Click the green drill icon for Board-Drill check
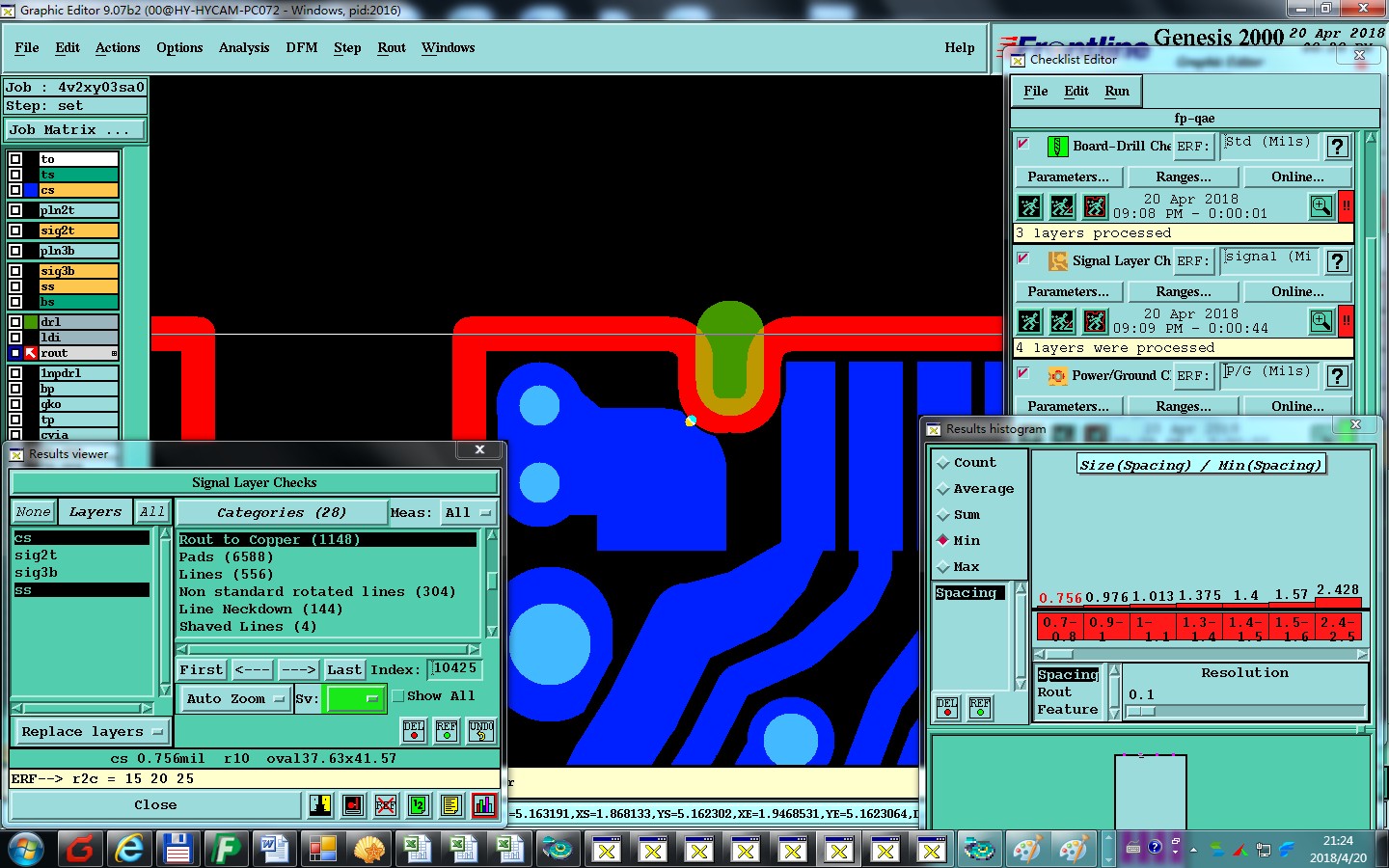 [x=1058, y=147]
